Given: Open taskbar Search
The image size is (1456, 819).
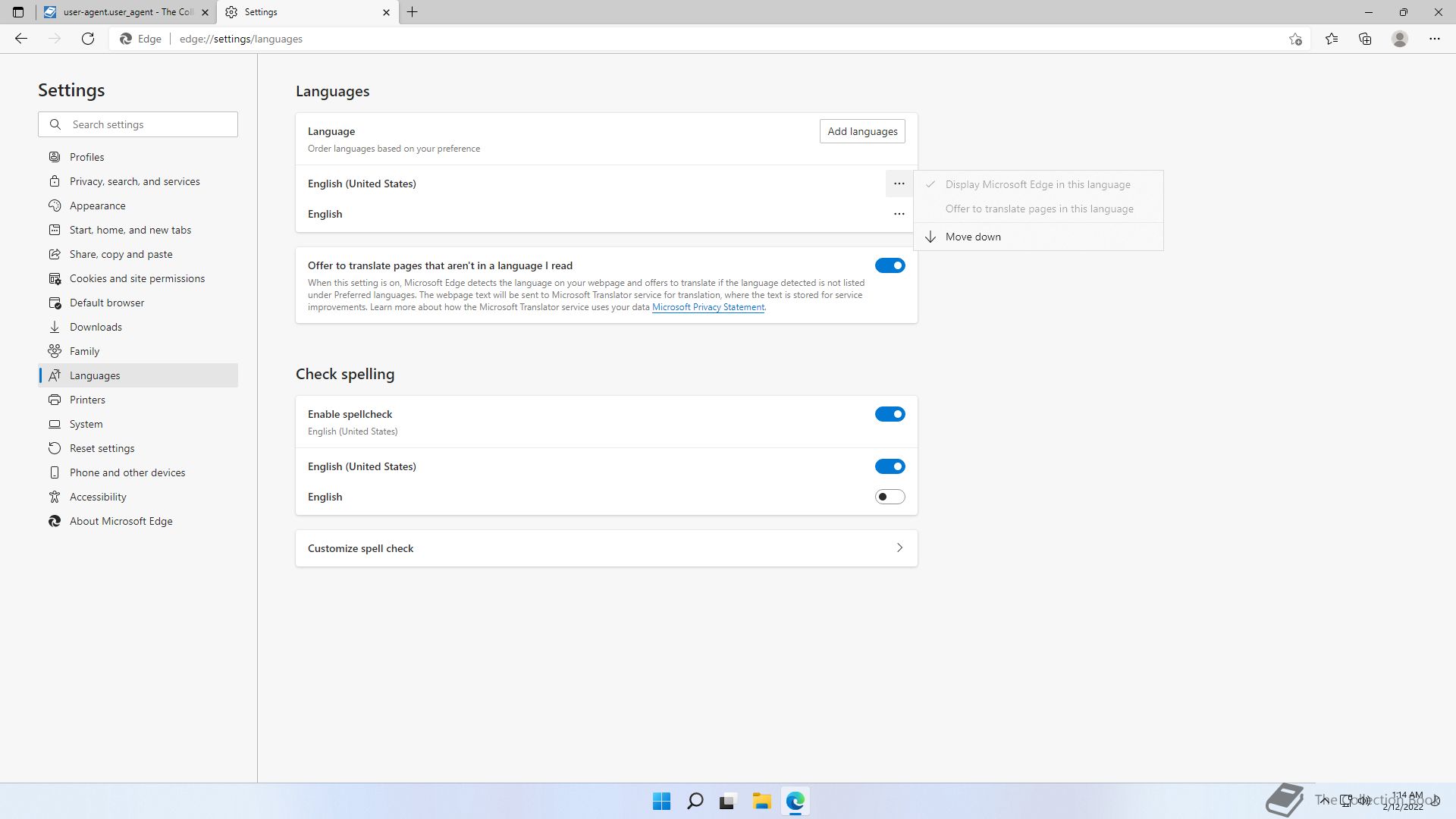Looking at the screenshot, I should pos(695,801).
